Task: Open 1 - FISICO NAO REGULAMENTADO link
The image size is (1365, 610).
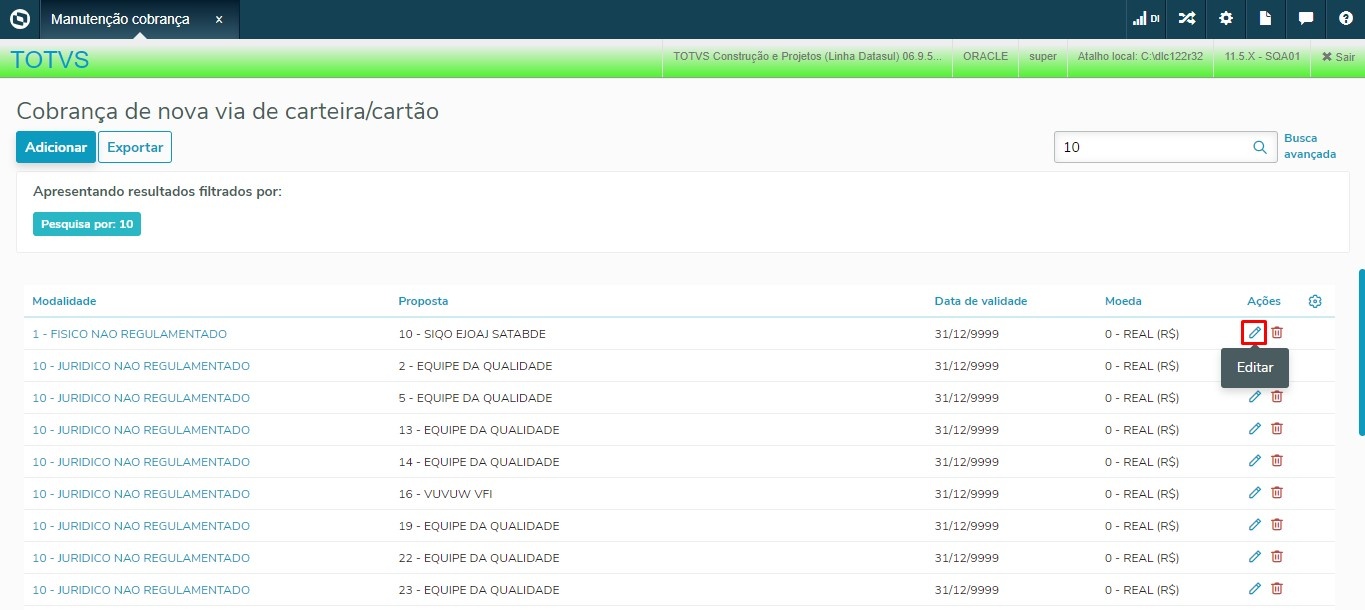Action: pos(130,334)
